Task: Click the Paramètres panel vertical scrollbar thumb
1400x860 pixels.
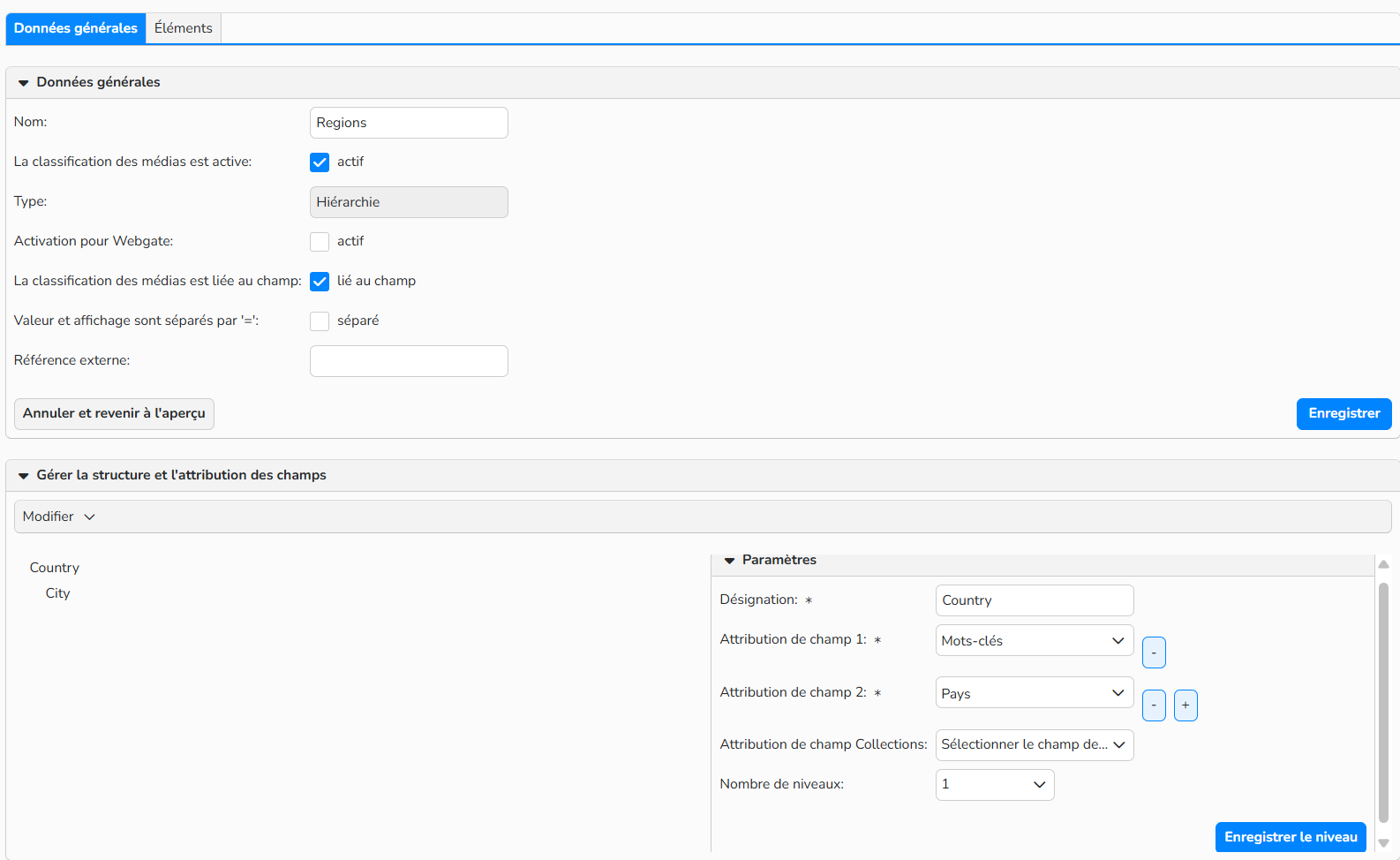Action: pos(1384,703)
